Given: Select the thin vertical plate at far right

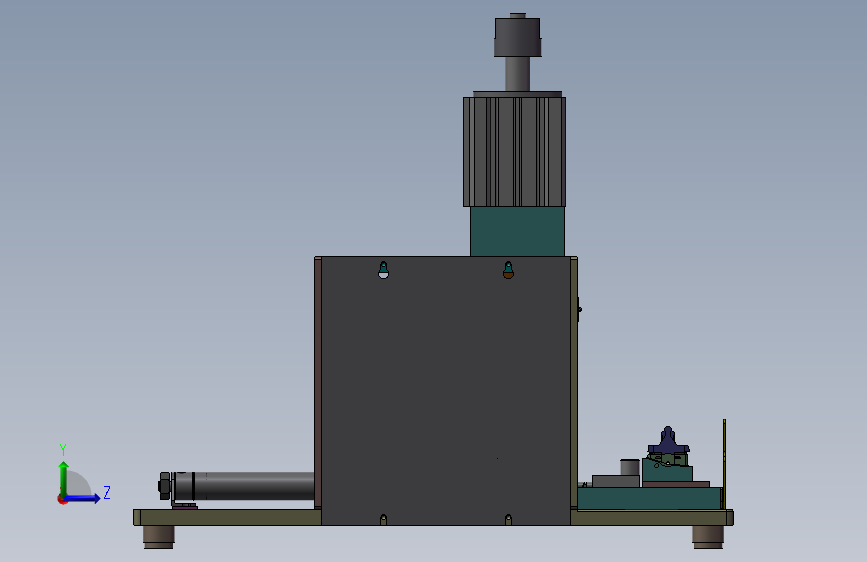Looking at the screenshot, I should click(724, 464).
